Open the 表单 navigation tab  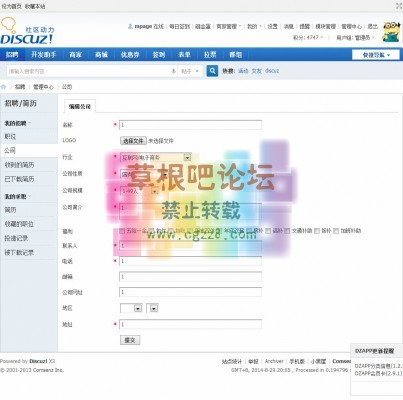(x=184, y=55)
